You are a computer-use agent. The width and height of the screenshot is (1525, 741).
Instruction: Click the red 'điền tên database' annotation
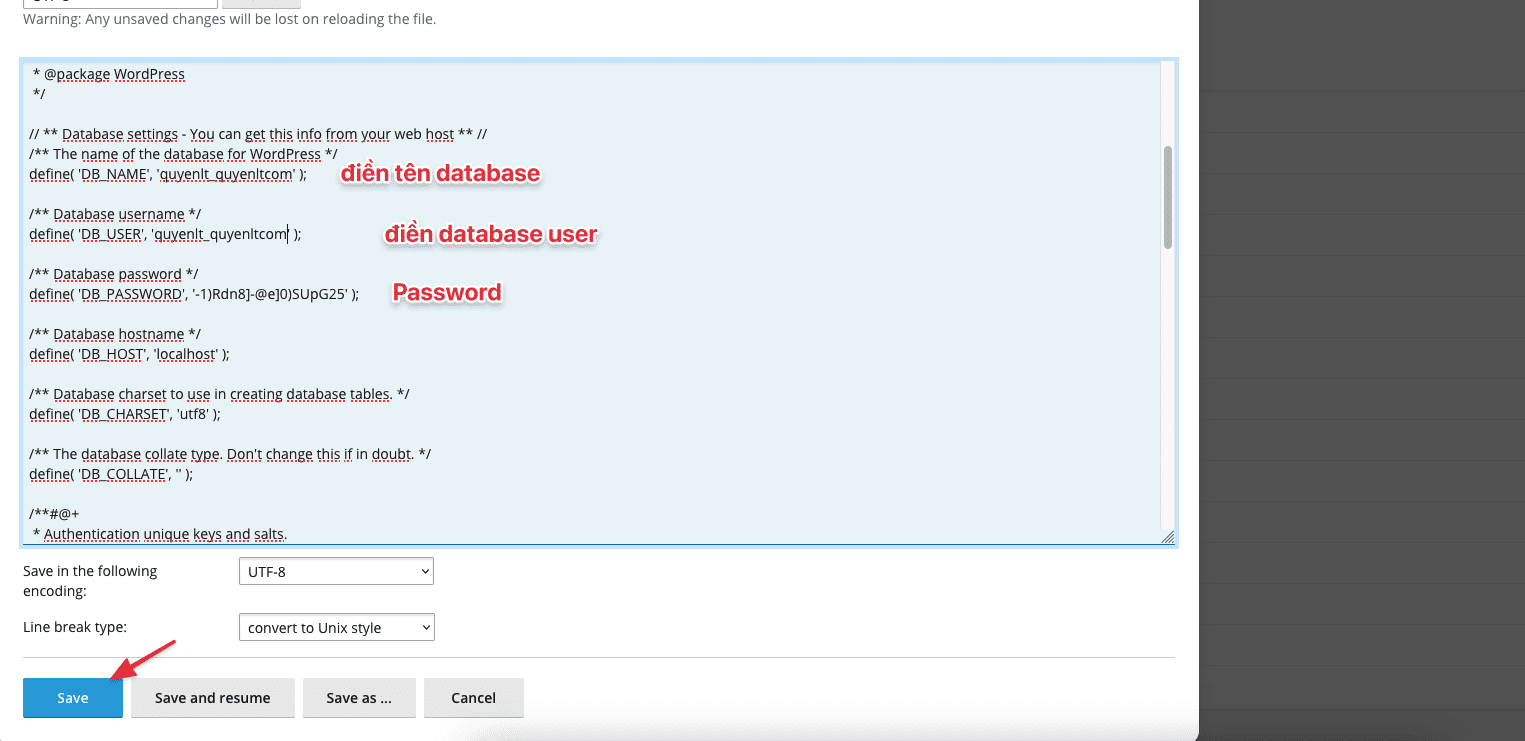pyautogui.click(x=440, y=174)
